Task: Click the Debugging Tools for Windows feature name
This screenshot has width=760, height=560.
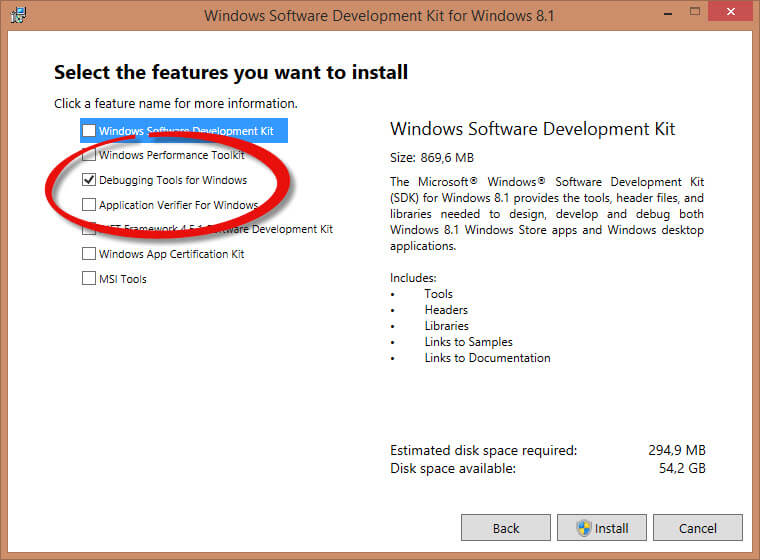Action: click(173, 180)
